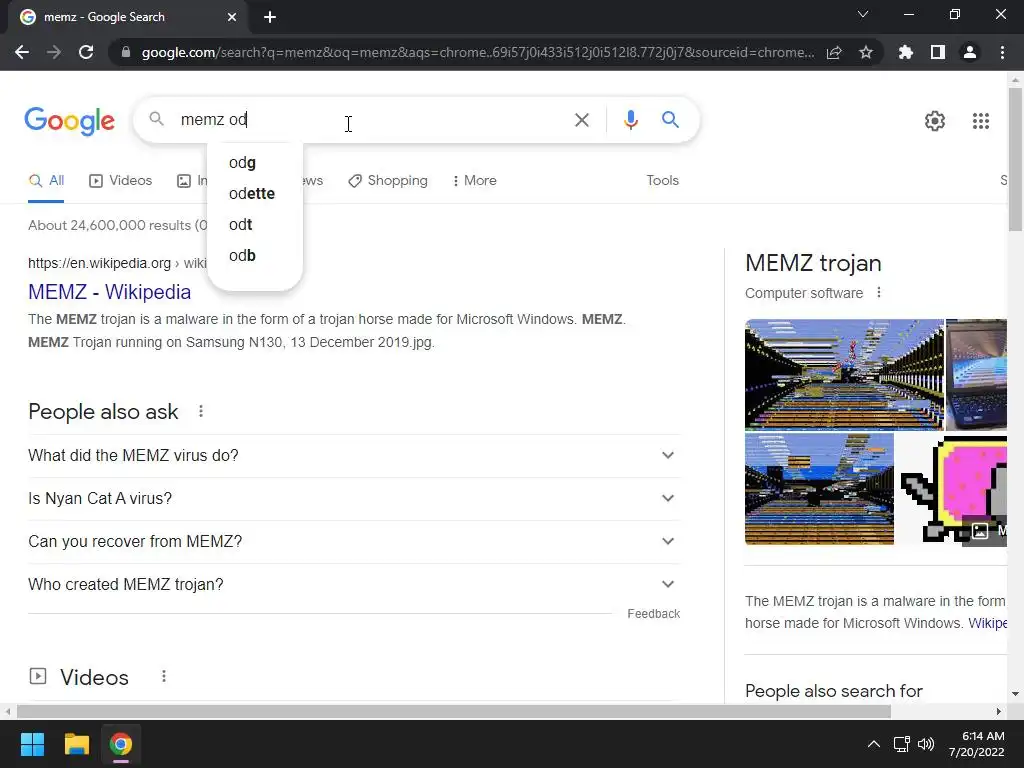The height and width of the screenshot is (768, 1024).
Task: Open the laptop photo thumbnail
Action: point(976,374)
